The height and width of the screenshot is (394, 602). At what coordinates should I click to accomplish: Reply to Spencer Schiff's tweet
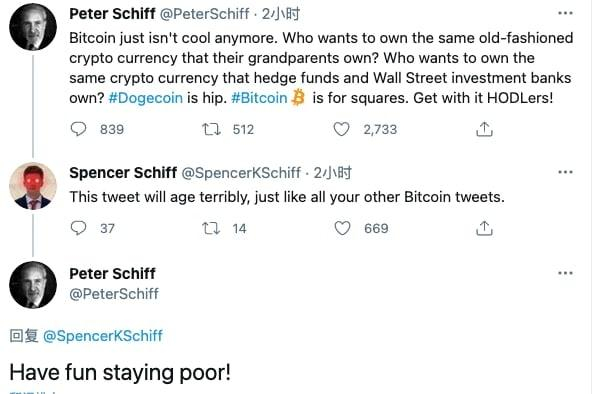(x=79, y=228)
